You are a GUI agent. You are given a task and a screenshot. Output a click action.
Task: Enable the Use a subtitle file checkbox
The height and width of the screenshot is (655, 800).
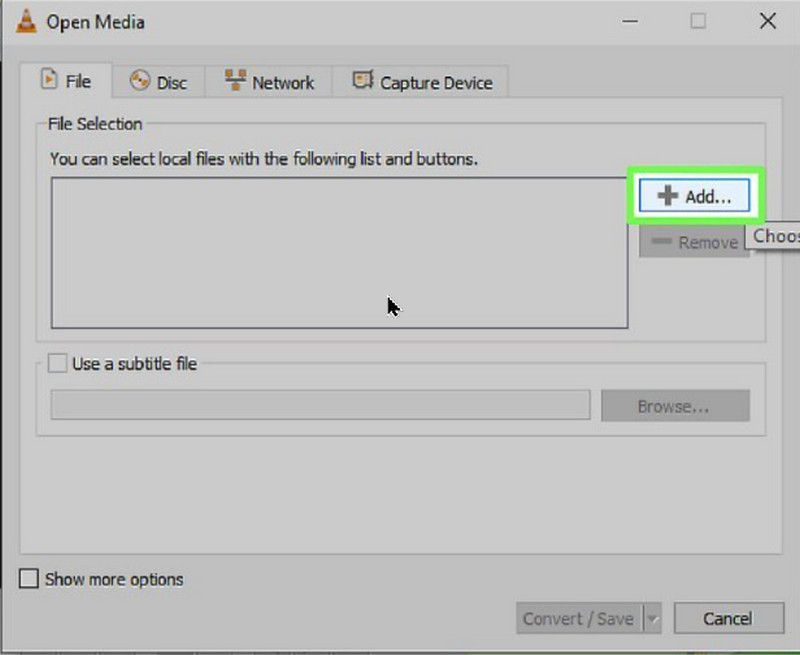coord(58,364)
